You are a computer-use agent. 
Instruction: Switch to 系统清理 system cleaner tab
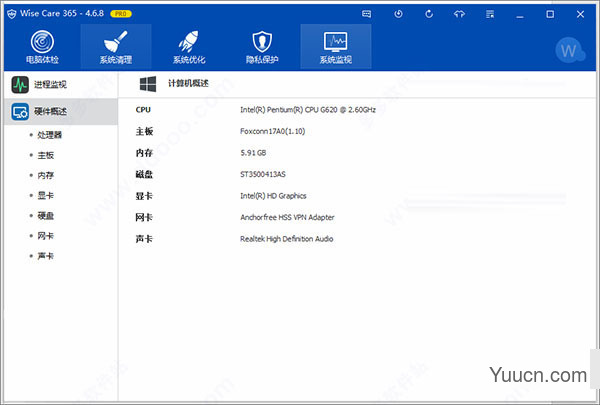pyautogui.click(x=116, y=47)
